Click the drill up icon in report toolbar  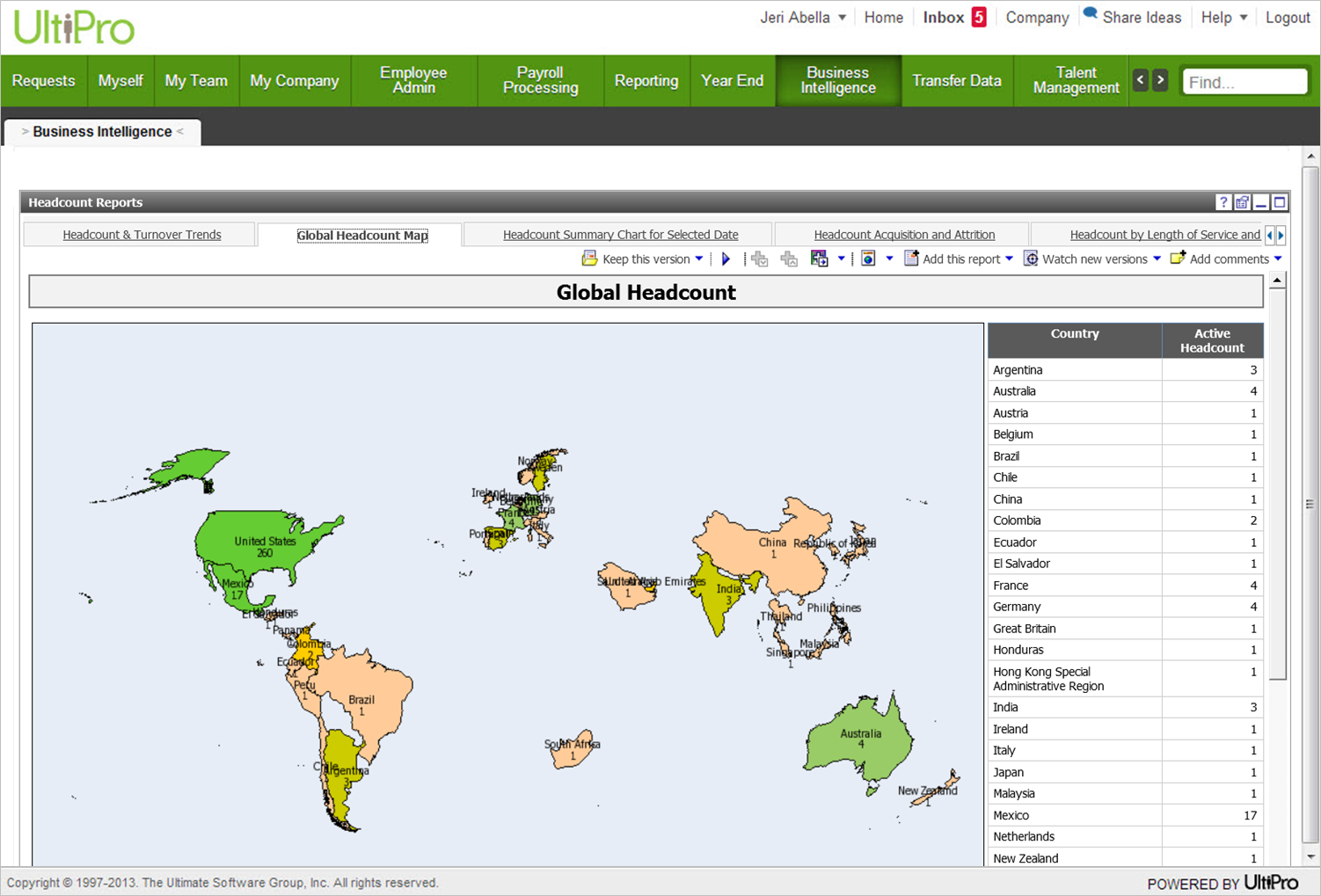pyautogui.click(x=789, y=259)
